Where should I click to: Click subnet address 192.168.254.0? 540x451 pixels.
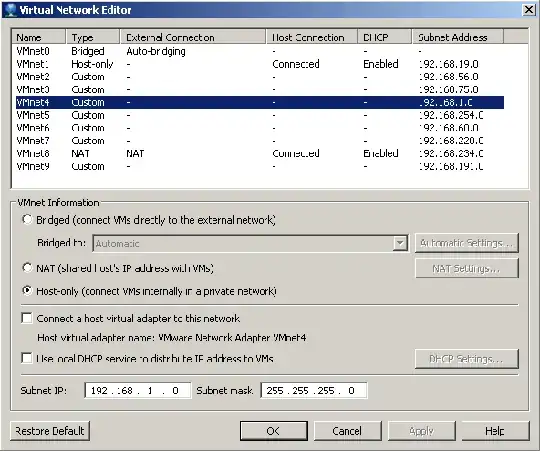click(451, 115)
